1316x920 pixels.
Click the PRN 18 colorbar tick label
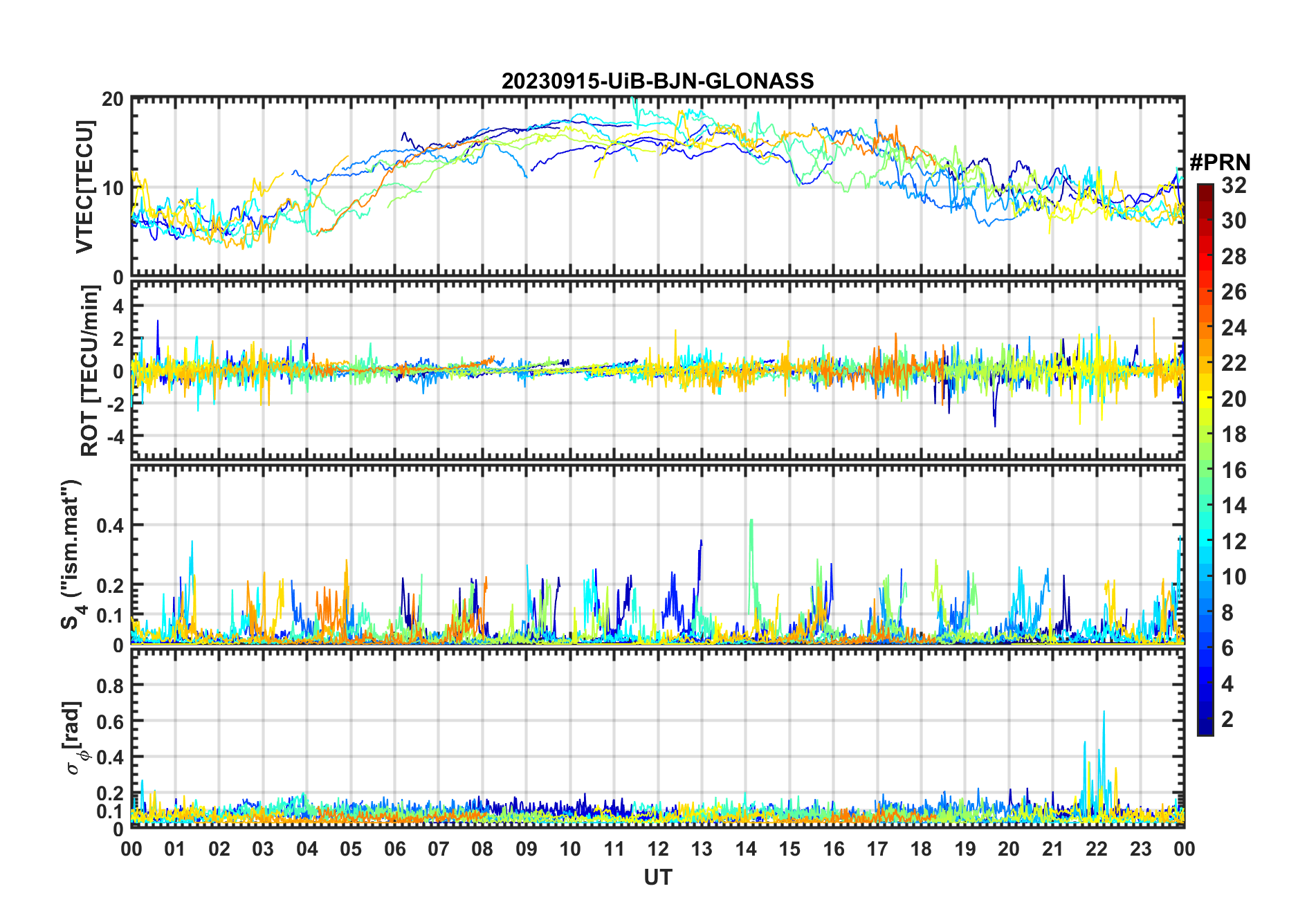point(1234,434)
